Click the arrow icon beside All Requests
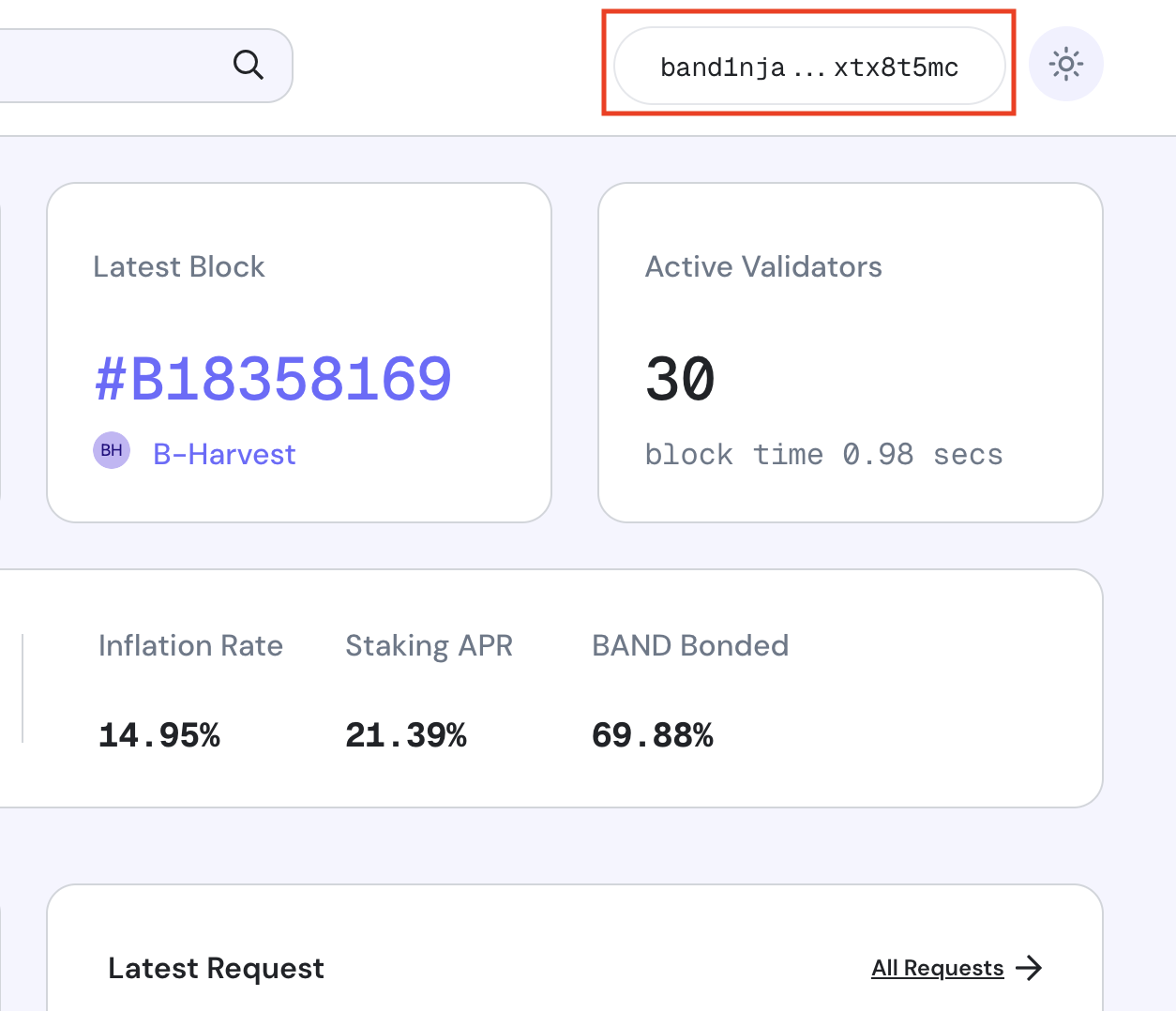The height and width of the screenshot is (1011, 1176). (1029, 968)
